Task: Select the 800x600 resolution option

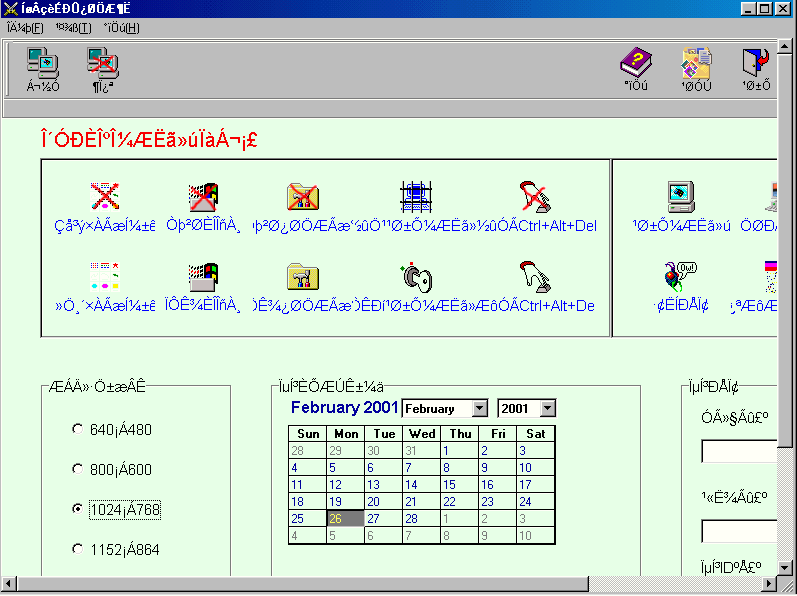Action: pyautogui.click(x=78, y=469)
